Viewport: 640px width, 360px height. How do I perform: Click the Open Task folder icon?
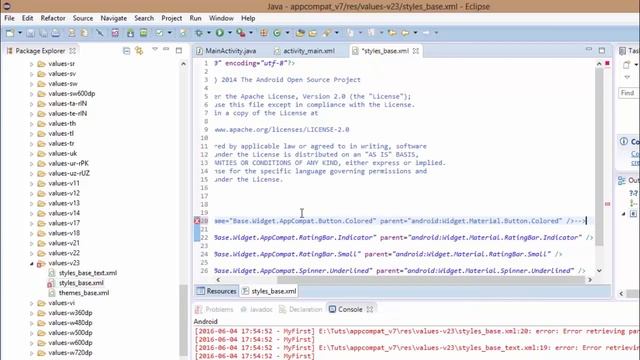click(x=313, y=33)
